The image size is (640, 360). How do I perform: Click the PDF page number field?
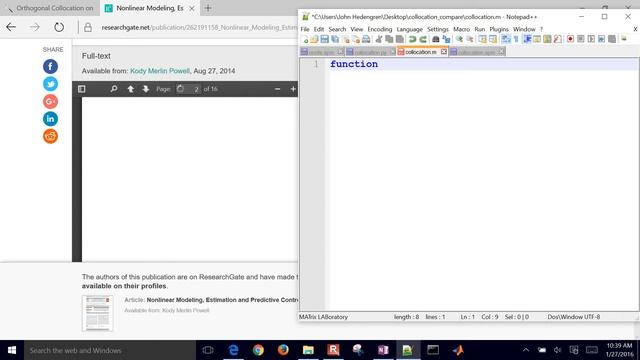[188, 89]
